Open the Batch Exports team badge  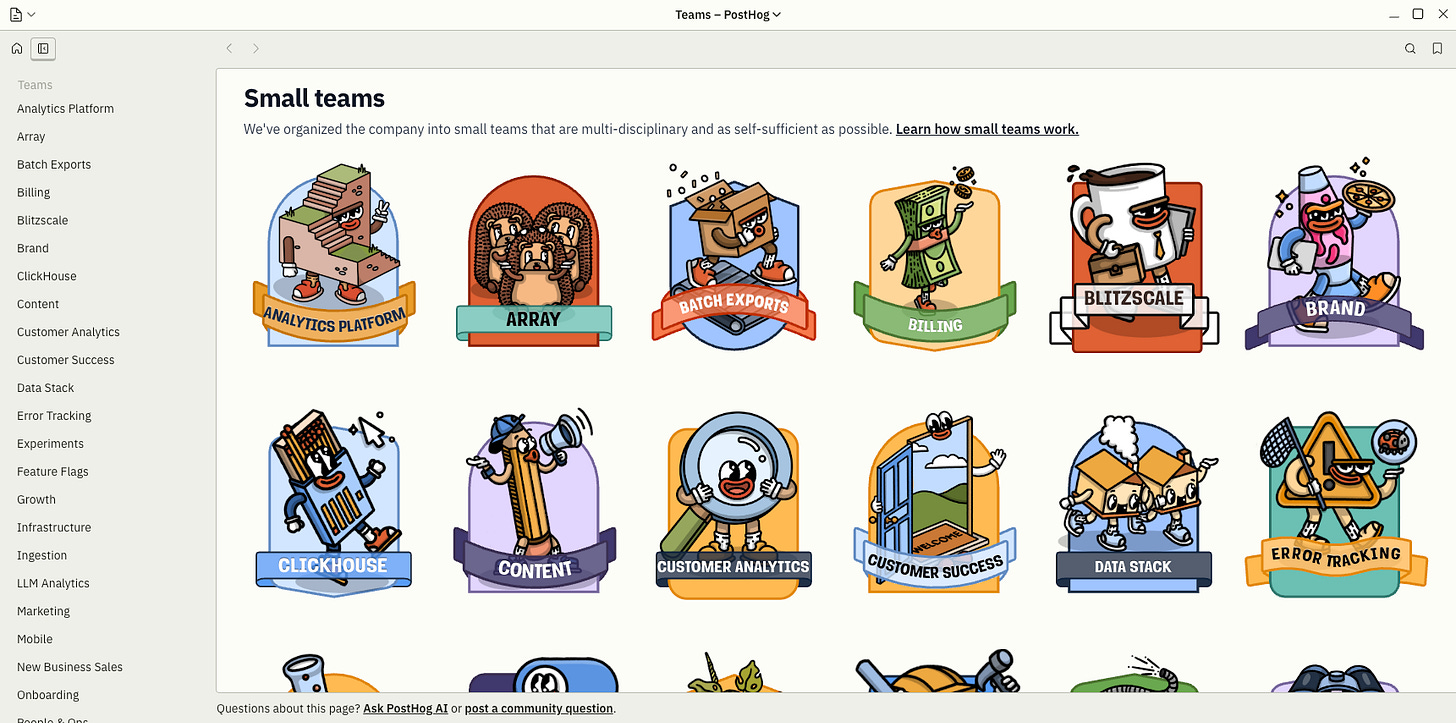coord(734,257)
